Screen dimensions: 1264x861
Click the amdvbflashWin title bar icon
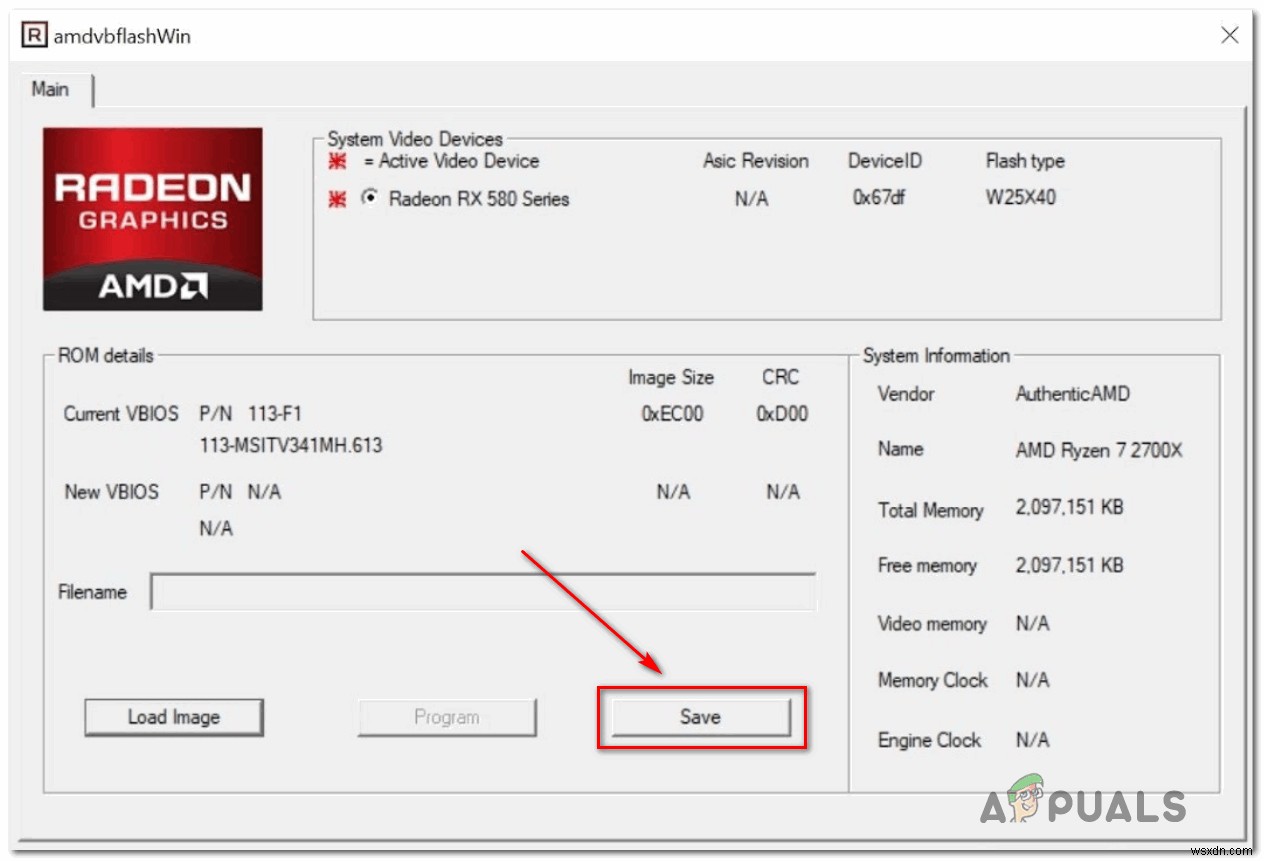pyautogui.click(x=35, y=34)
